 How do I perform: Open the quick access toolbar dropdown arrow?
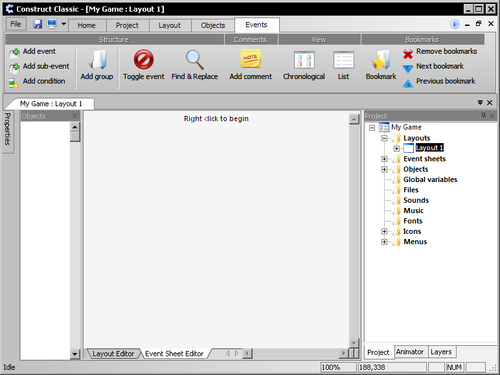(63, 24)
